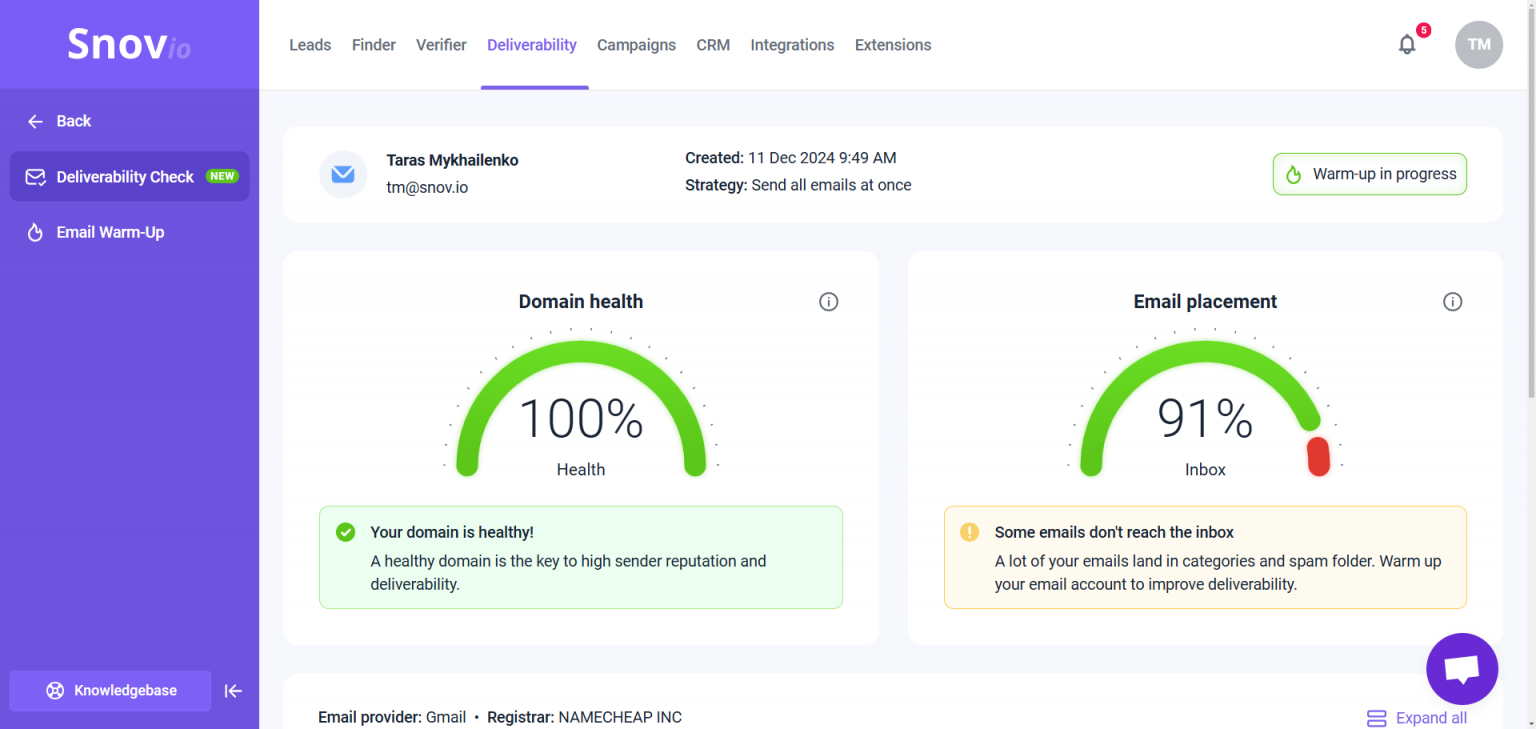Click the Snov.io logo
The height and width of the screenshot is (729, 1536).
[x=129, y=45]
